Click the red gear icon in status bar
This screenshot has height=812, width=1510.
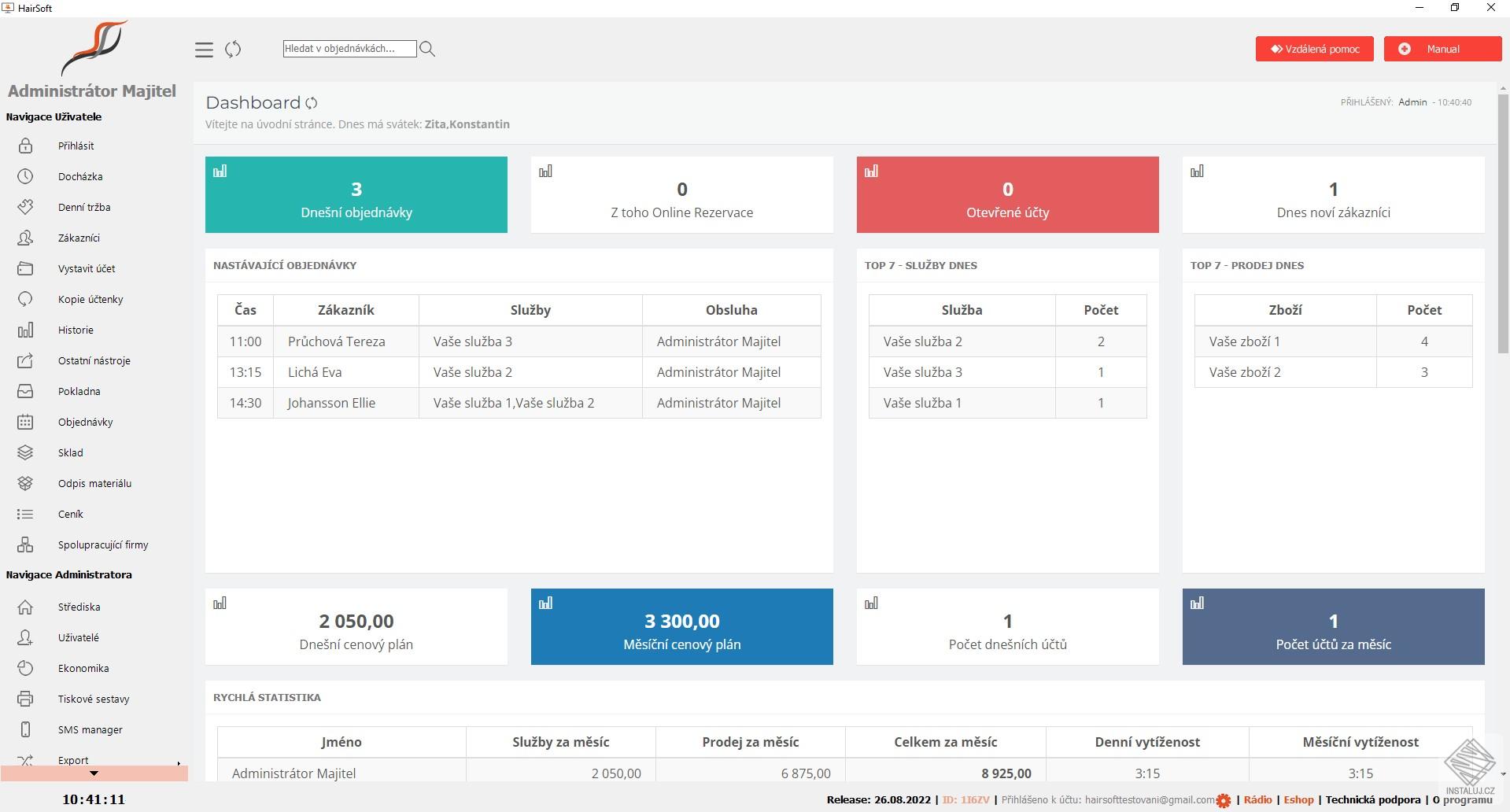pos(1223,801)
